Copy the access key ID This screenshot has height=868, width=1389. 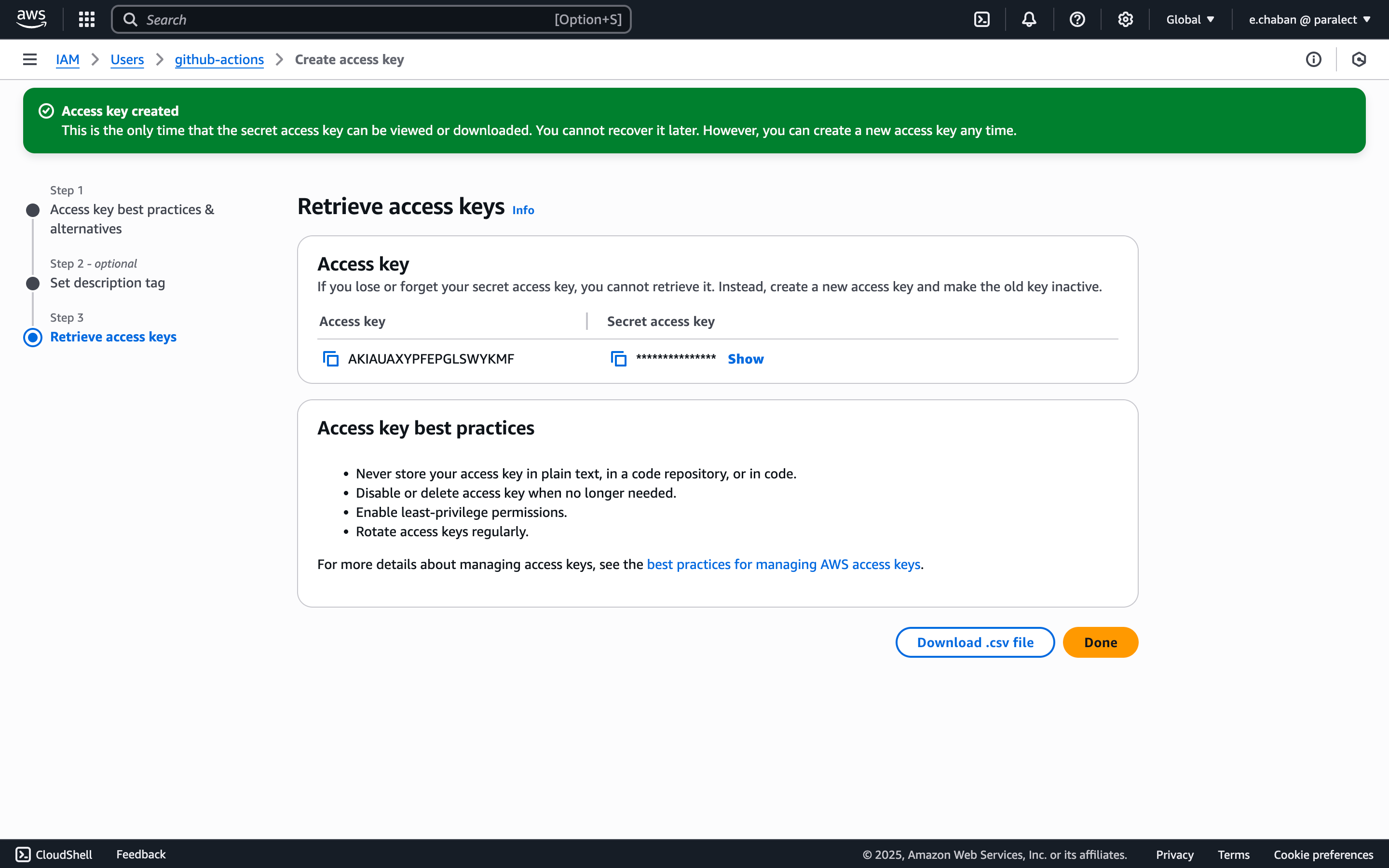click(x=330, y=359)
